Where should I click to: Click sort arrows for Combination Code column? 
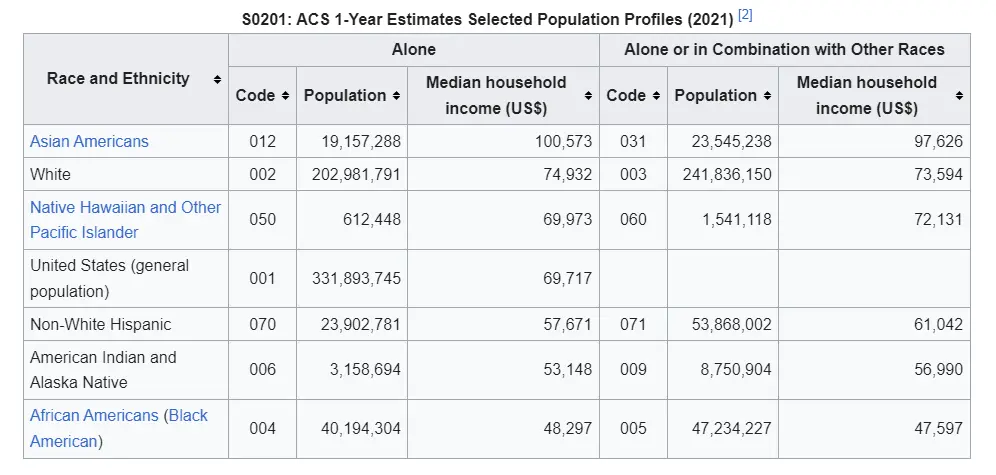[656, 96]
